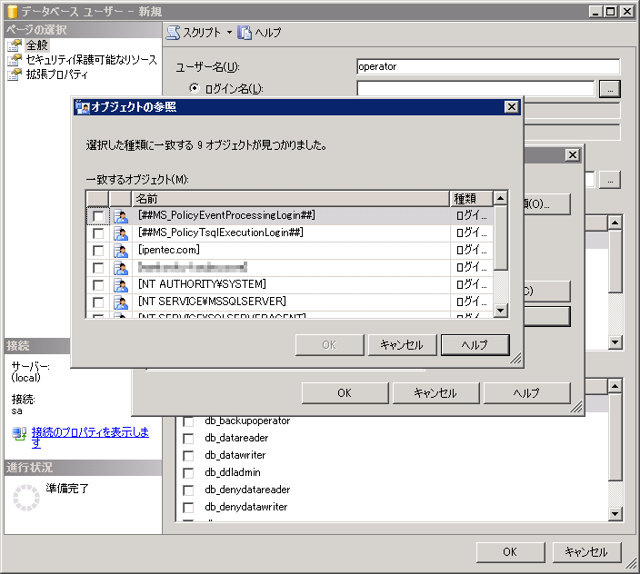
Task: Click the object list scroll up arrow
Action: pyautogui.click(x=500, y=198)
